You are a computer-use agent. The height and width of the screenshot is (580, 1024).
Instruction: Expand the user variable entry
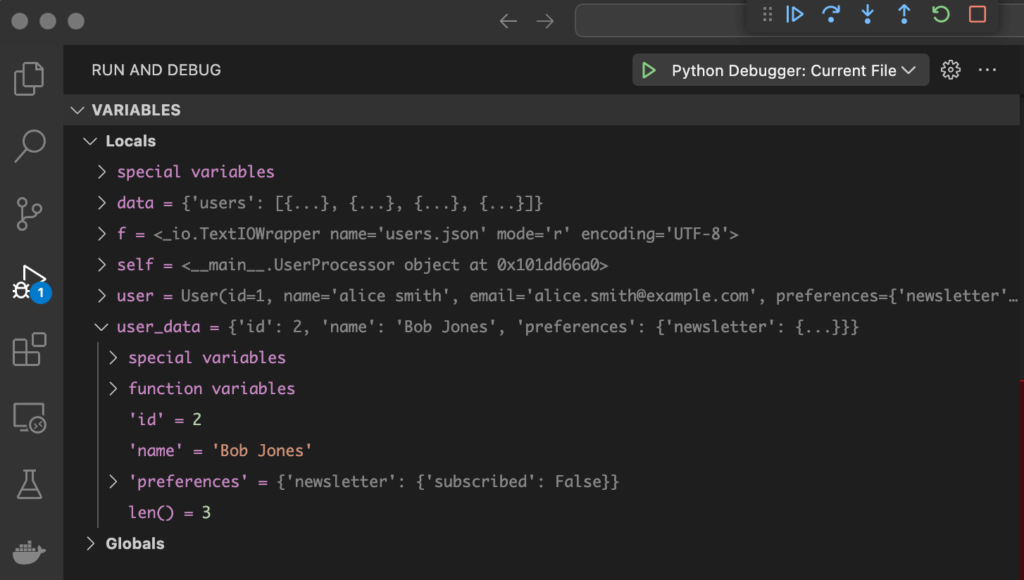[x=100, y=295]
